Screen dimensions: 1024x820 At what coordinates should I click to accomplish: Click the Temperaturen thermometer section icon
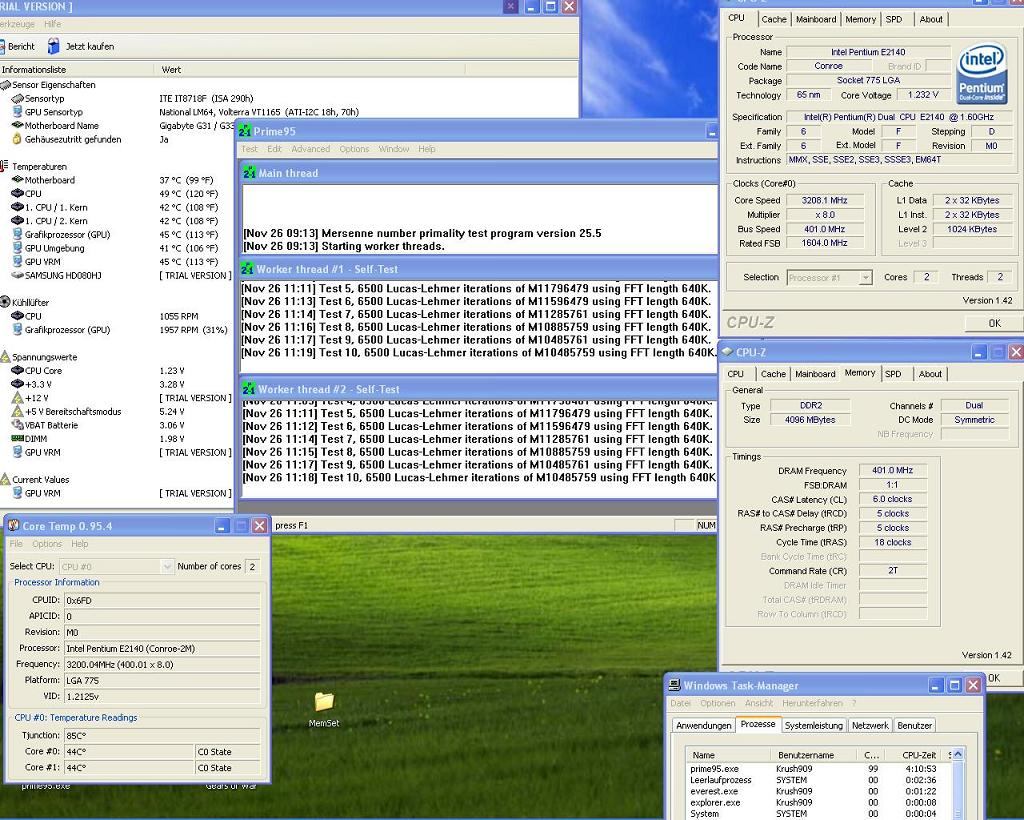click(x=4, y=166)
